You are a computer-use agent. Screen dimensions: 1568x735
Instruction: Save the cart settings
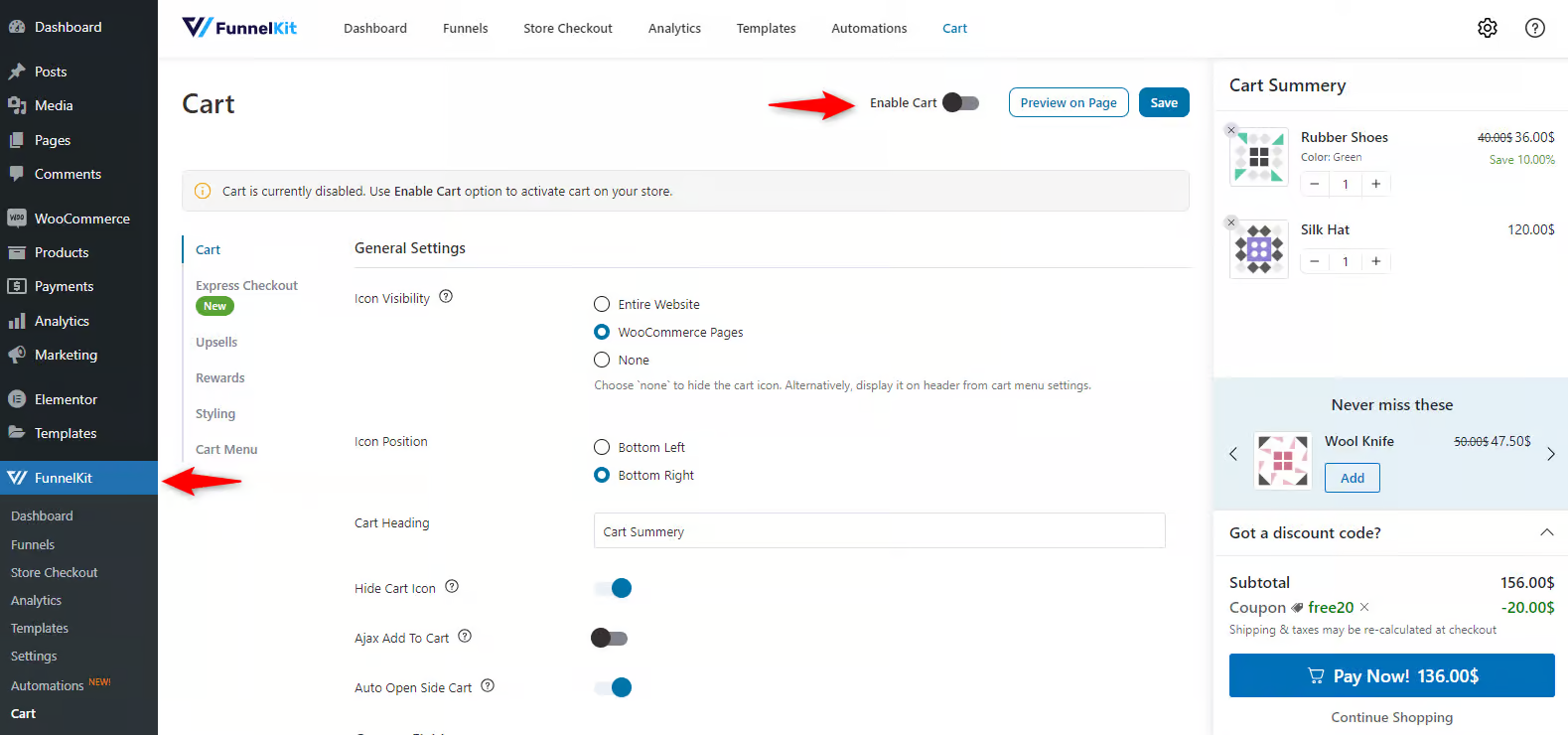[1164, 102]
